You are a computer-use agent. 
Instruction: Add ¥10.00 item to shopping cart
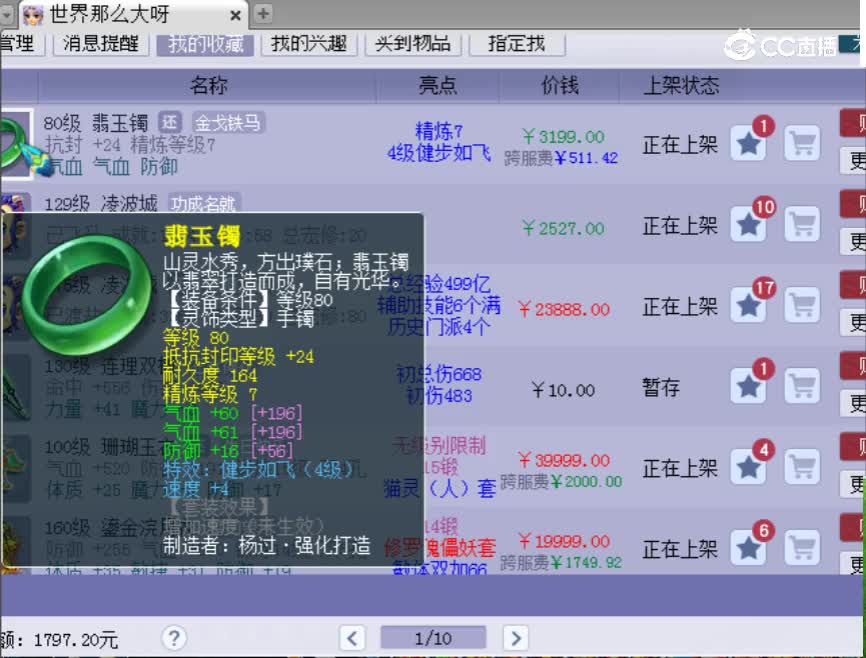802,386
